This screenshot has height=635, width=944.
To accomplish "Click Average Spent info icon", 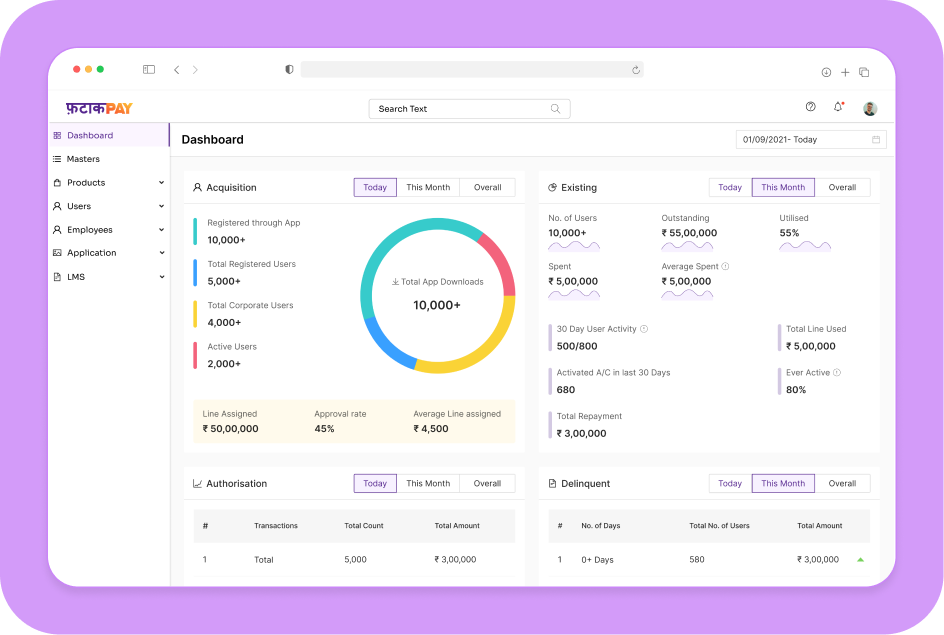I will tap(725, 266).
